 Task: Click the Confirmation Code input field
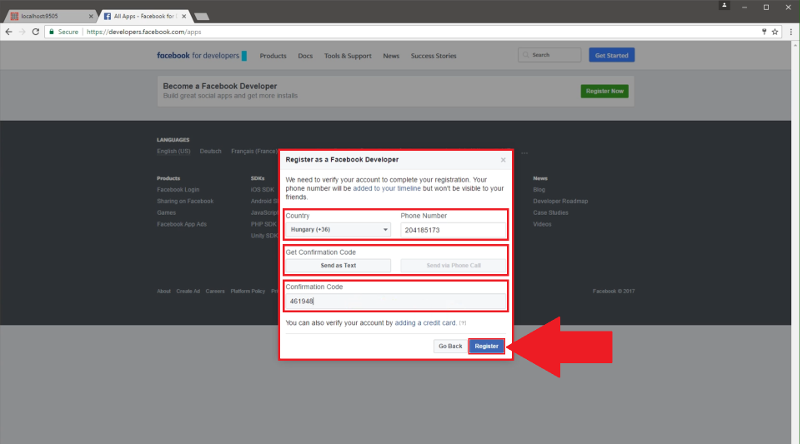coord(396,300)
